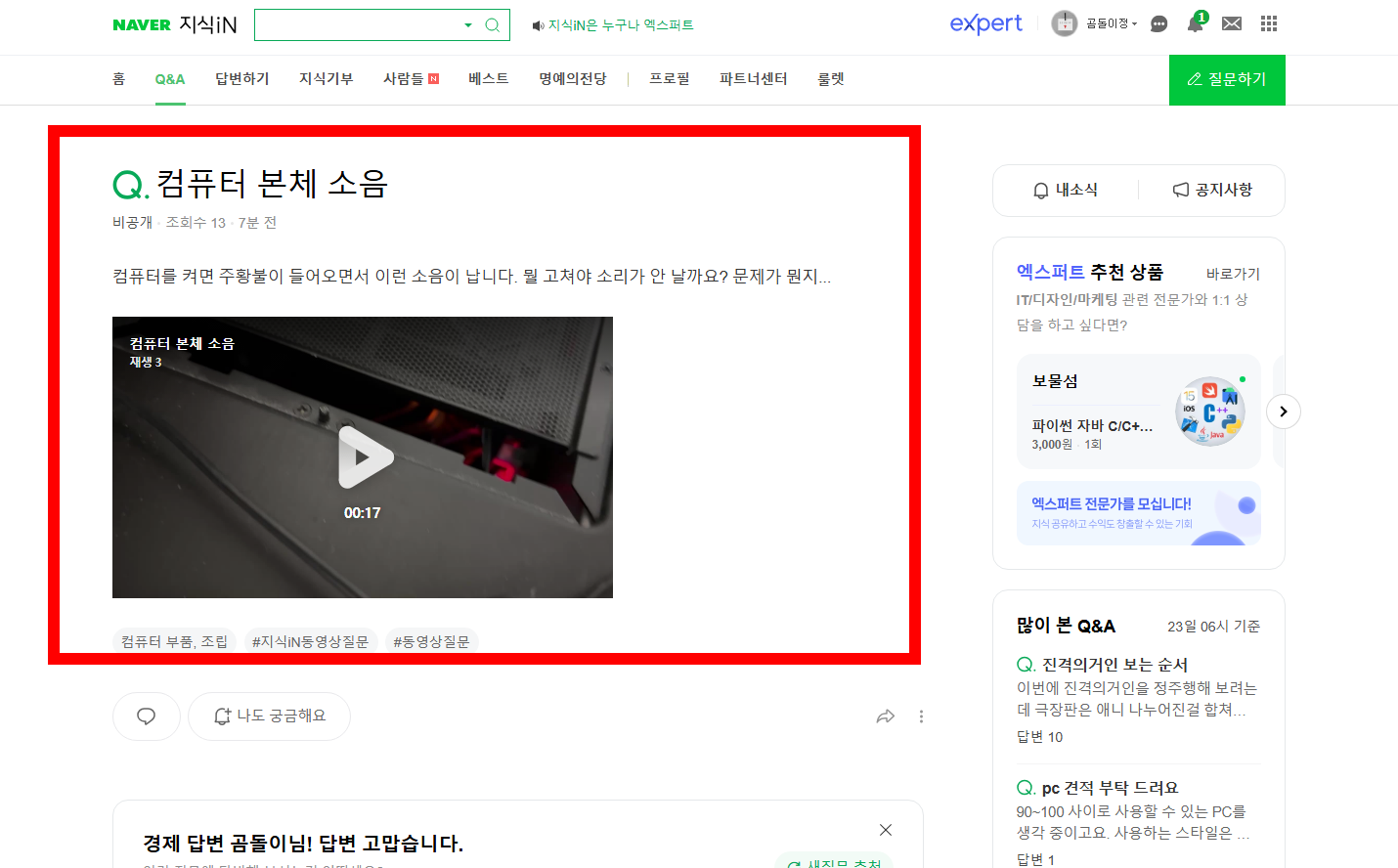Open the three-dot more options menu
The height and width of the screenshot is (868, 1398).
point(921,716)
